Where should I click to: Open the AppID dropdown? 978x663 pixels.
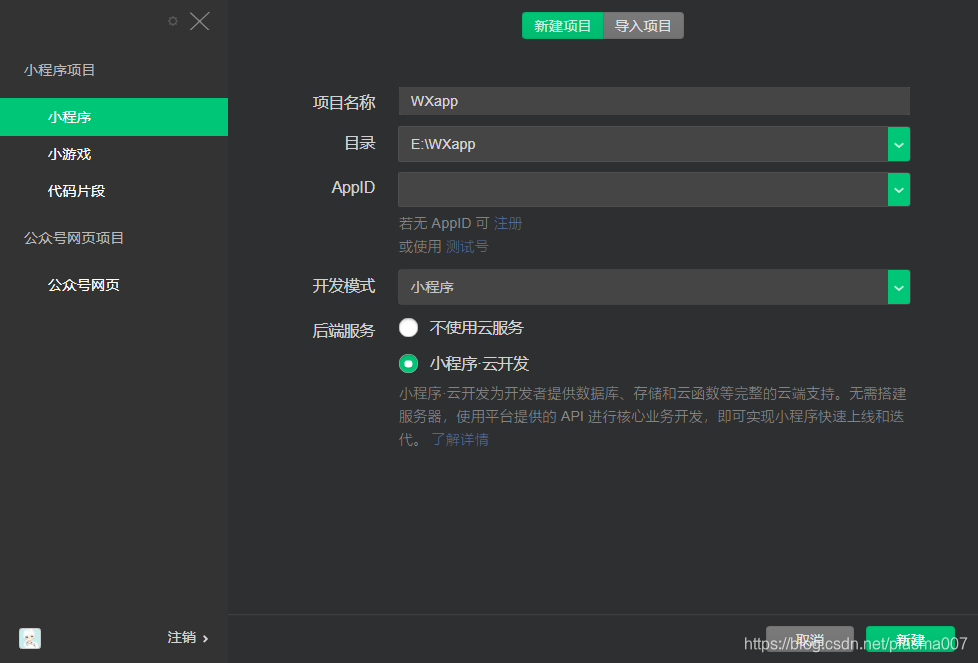[x=898, y=189]
